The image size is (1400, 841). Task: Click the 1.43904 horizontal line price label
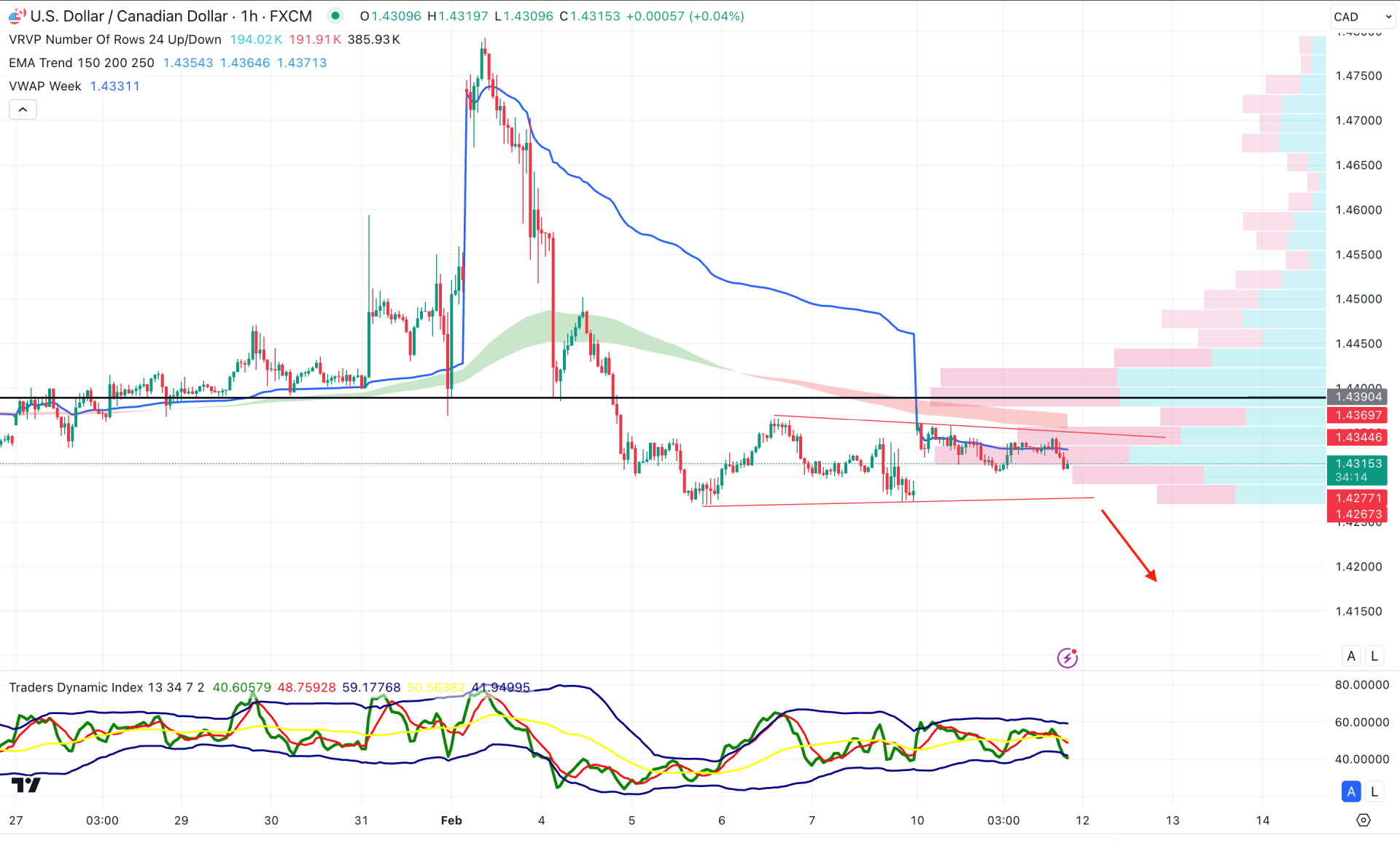(1357, 397)
